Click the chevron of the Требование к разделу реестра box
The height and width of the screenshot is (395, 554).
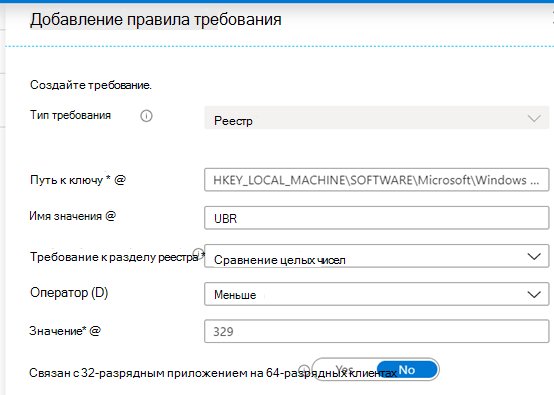(534, 256)
